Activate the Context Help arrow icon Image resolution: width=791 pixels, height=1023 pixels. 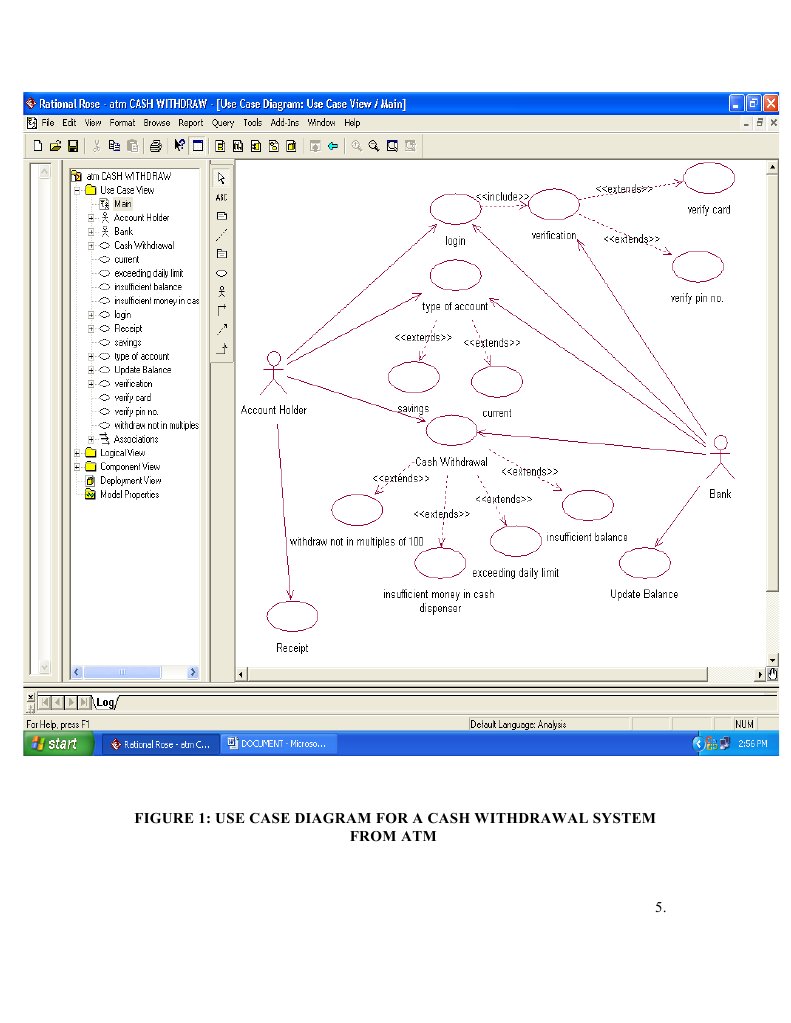179,145
